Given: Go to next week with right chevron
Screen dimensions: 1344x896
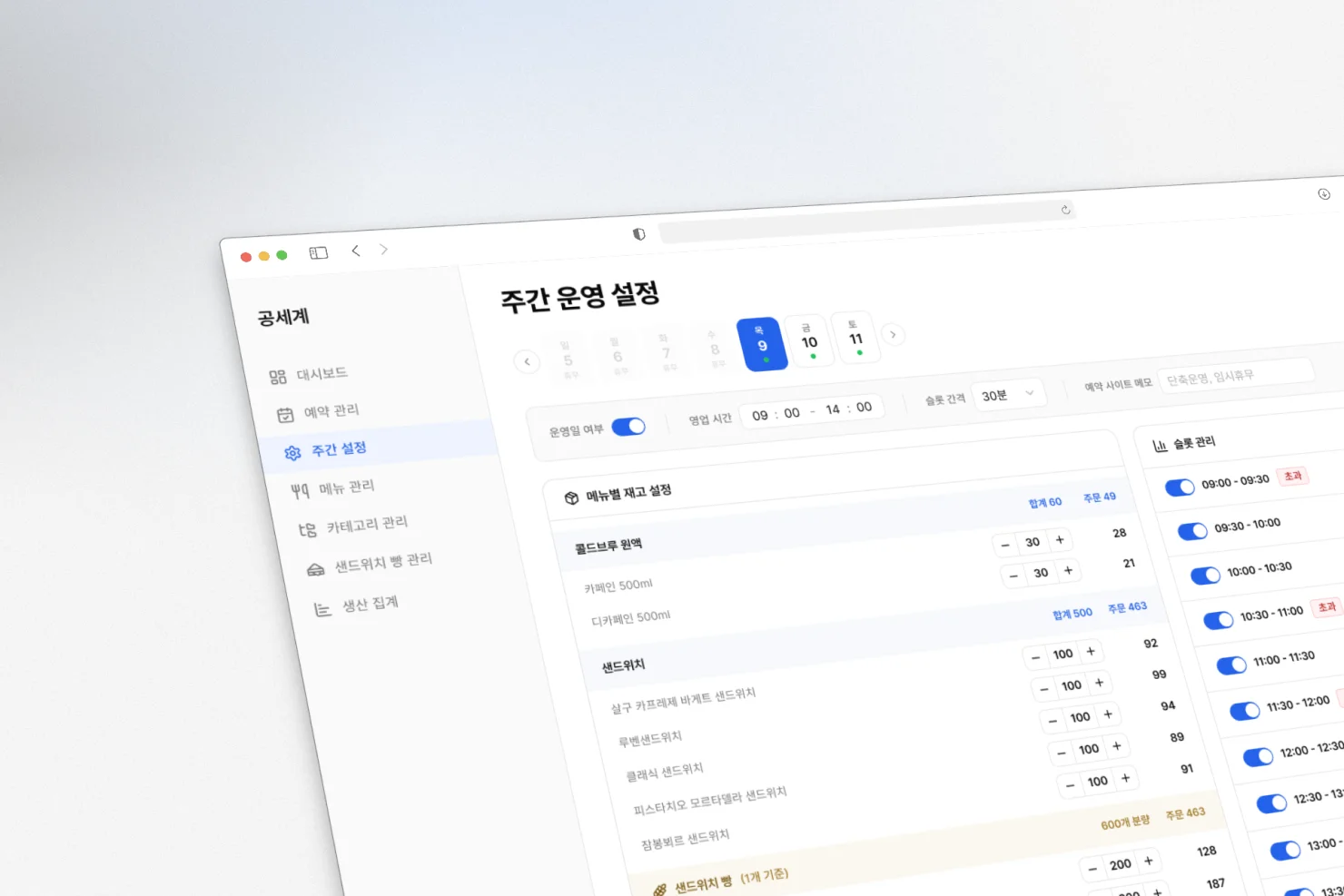Looking at the screenshot, I should (x=894, y=335).
